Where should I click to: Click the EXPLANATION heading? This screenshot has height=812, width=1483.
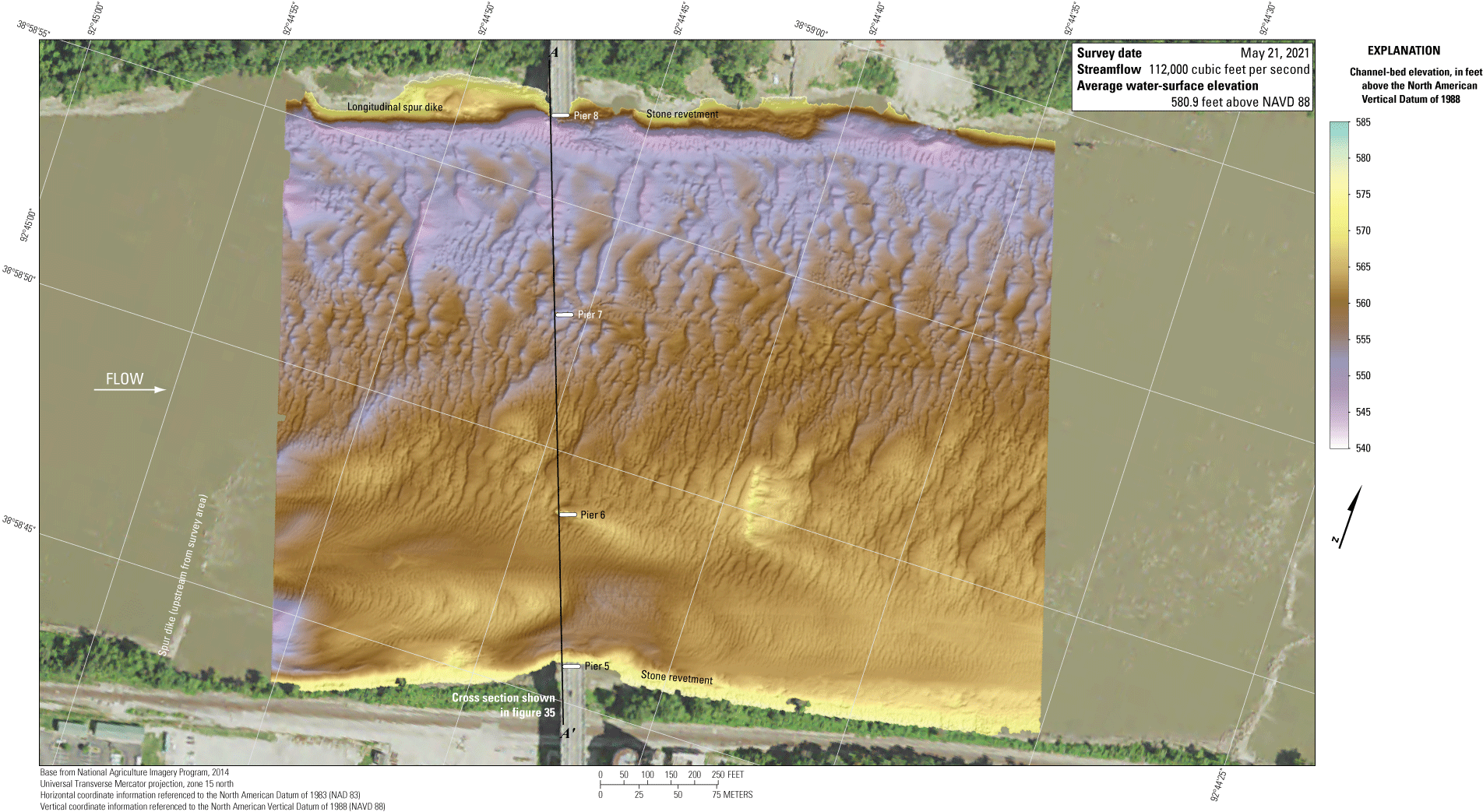click(x=1404, y=51)
